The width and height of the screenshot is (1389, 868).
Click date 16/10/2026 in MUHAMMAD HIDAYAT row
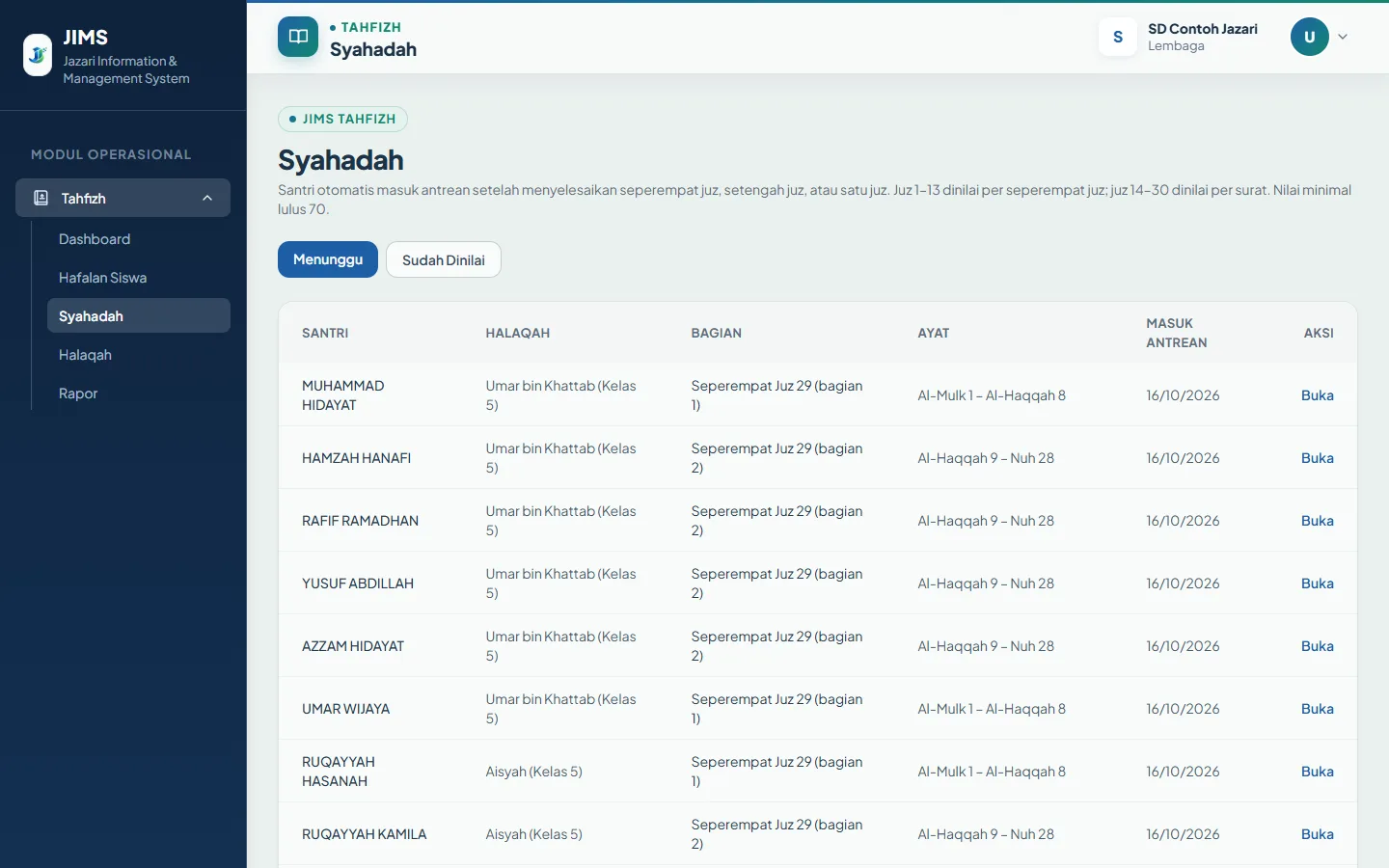(x=1183, y=395)
